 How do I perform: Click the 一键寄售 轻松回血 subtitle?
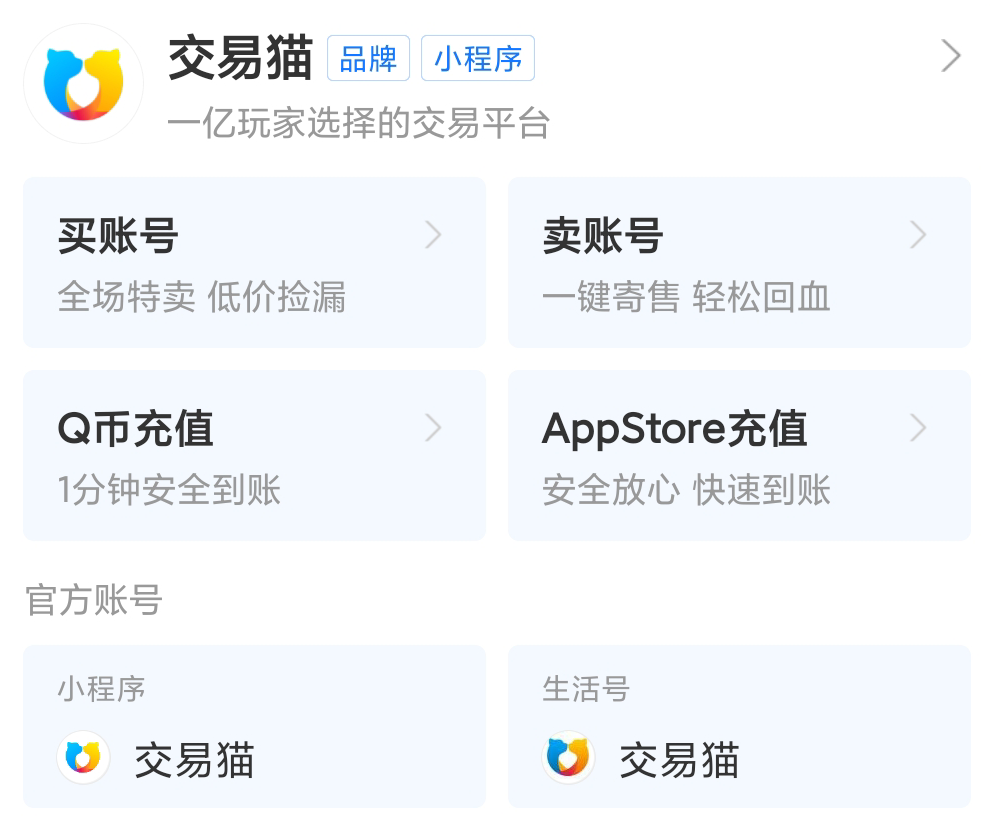pos(686,297)
